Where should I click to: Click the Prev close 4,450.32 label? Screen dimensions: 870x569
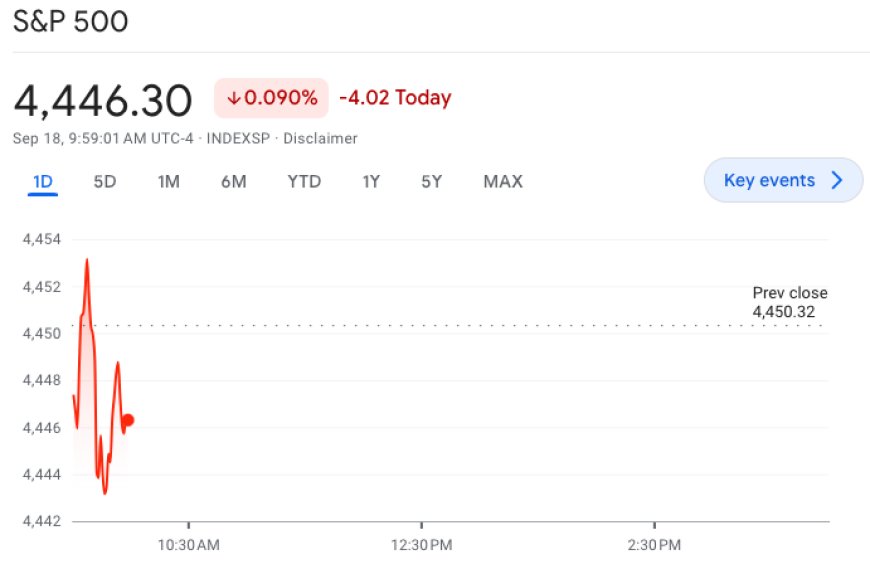tap(790, 302)
